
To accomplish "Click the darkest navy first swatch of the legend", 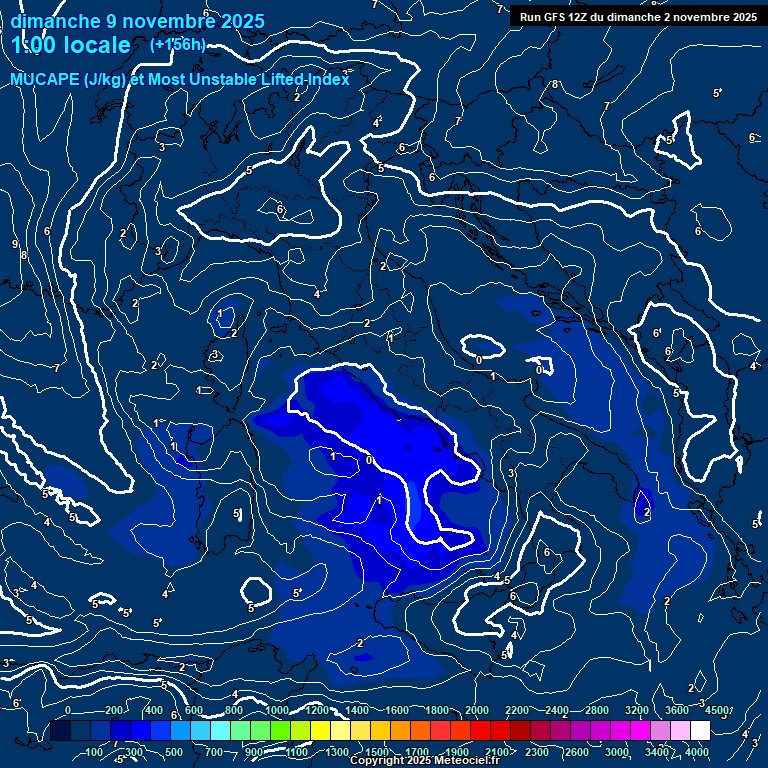I will tap(60, 730).
